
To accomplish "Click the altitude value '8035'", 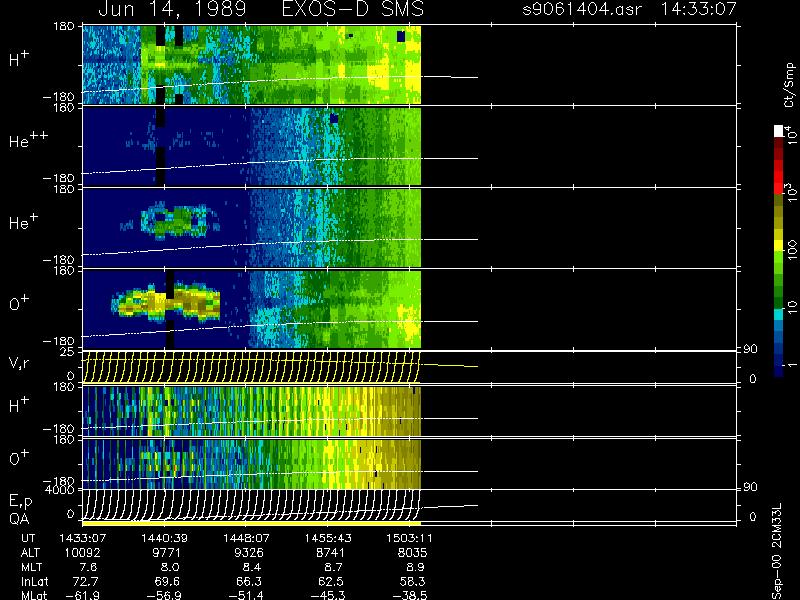I will 410,553.
